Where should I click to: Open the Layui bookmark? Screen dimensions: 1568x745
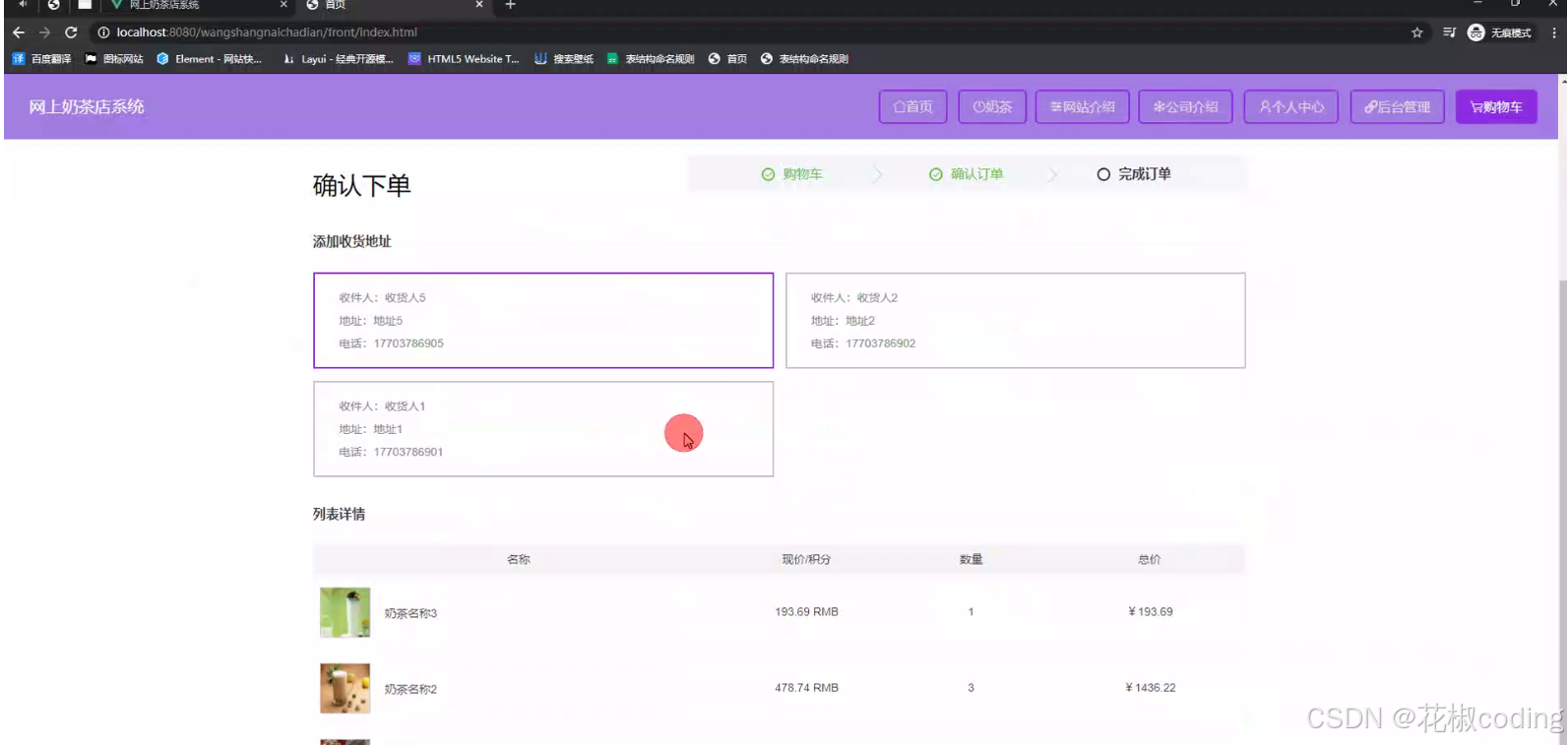point(338,59)
